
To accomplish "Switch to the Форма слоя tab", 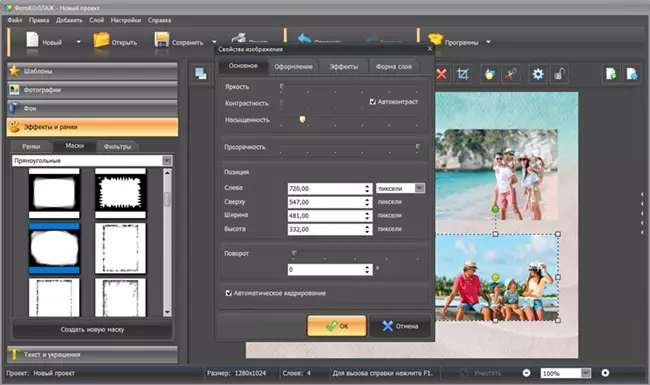I will tap(394, 66).
